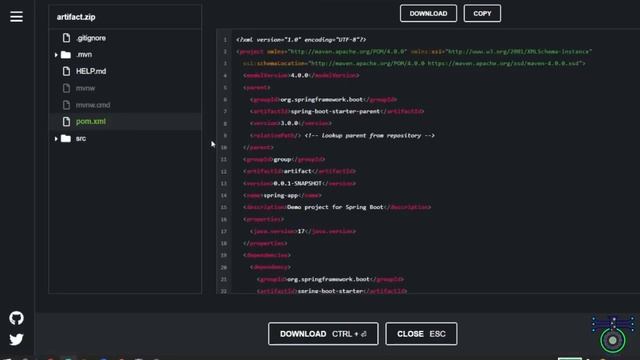Click the 3.0.0 version text on line 8
The width and height of the screenshot is (640, 360).
289,123
